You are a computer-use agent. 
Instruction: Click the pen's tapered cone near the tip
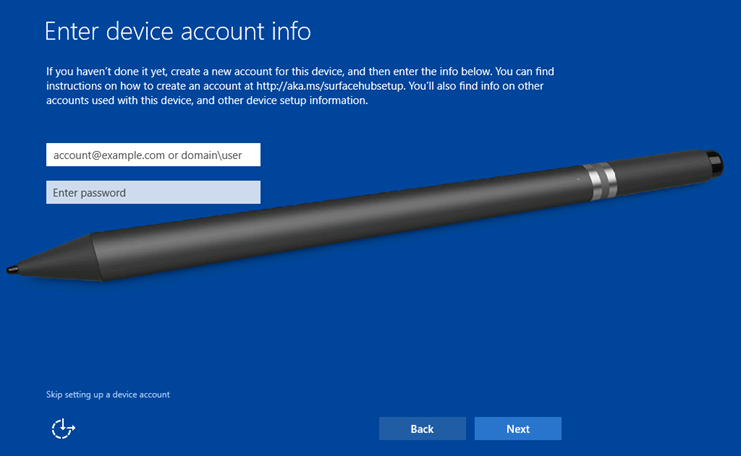(55, 257)
